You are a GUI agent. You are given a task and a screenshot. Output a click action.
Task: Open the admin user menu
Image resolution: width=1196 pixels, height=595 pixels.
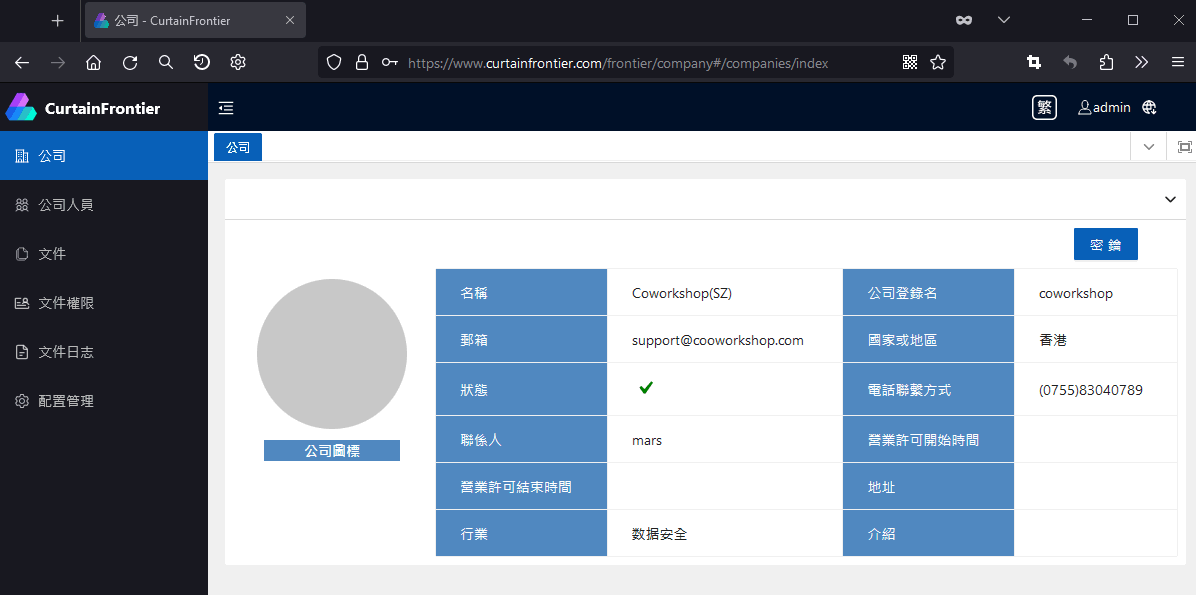click(x=1104, y=108)
